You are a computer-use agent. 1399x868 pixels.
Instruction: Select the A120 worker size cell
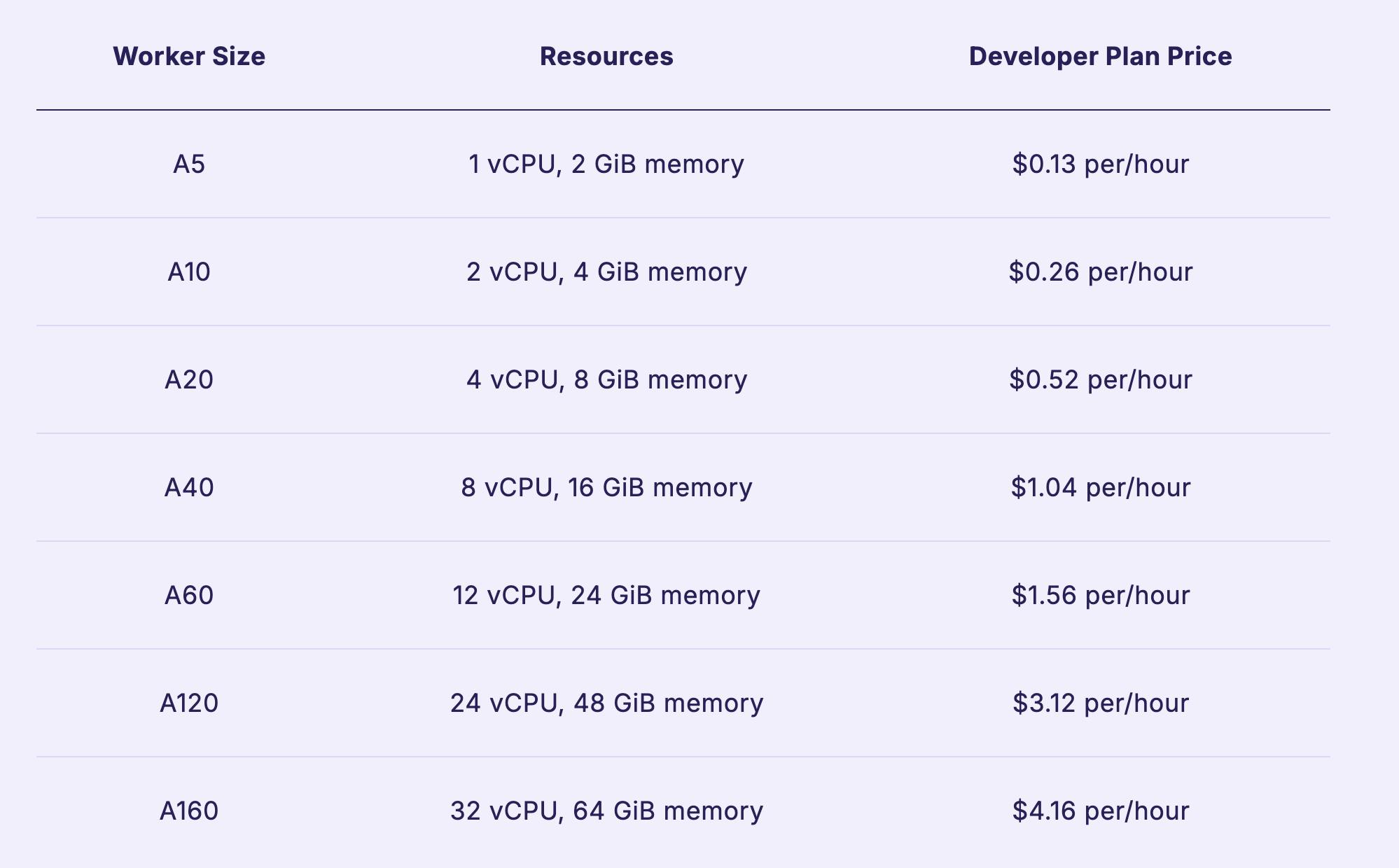click(x=189, y=703)
